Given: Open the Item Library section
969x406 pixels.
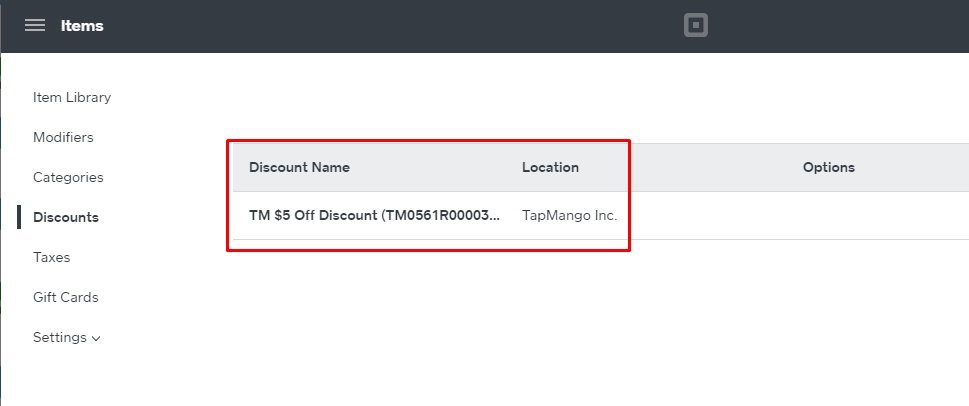Looking at the screenshot, I should pos(72,97).
